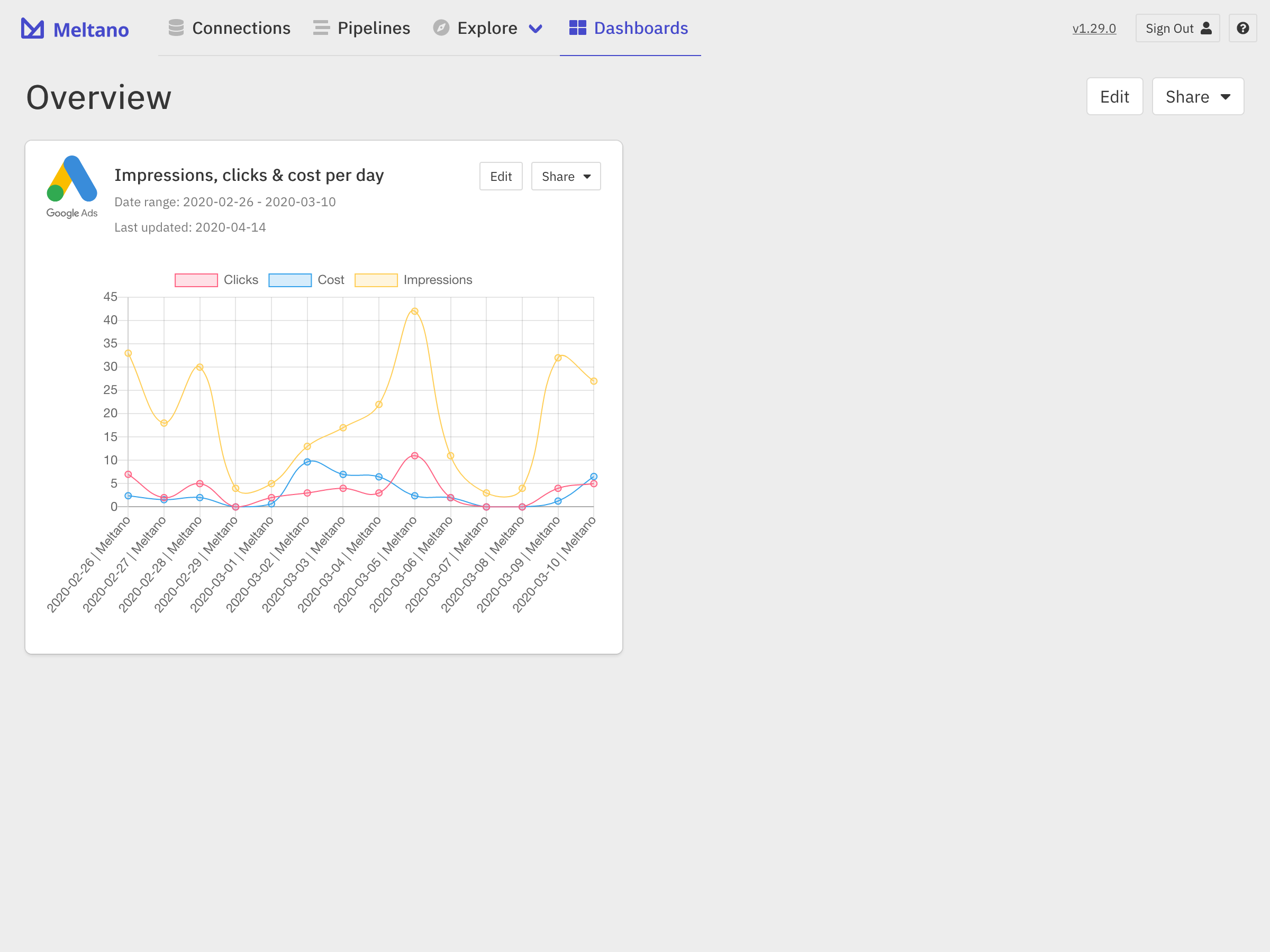Click the dashboard Edit button

click(1114, 96)
